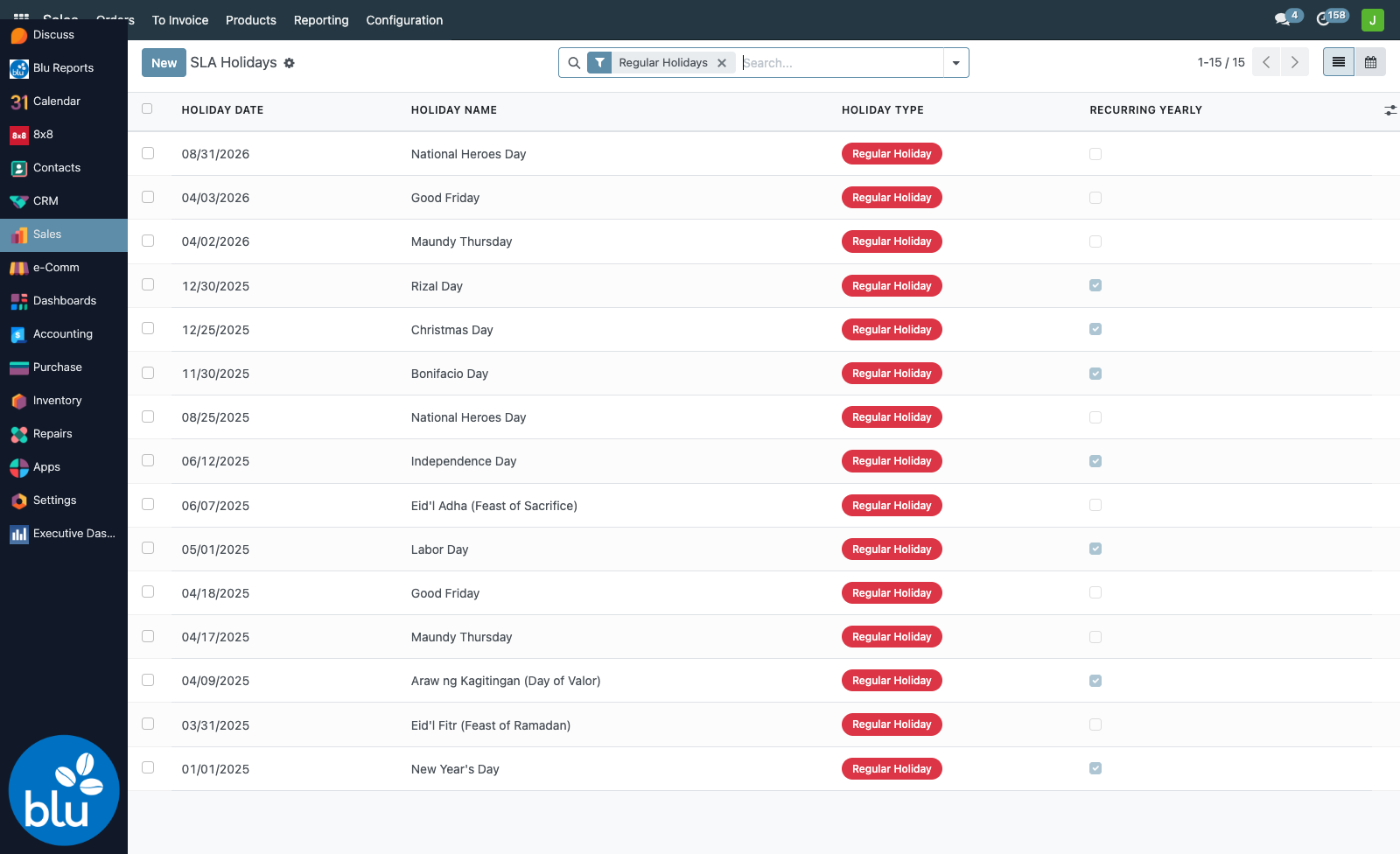Go to Contacts app
This screenshot has height=854, width=1400.
pyautogui.click(x=64, y=168)
